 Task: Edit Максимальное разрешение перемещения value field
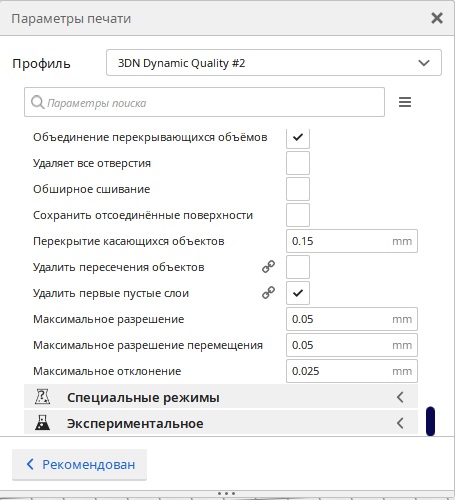(x=352, y=345)
